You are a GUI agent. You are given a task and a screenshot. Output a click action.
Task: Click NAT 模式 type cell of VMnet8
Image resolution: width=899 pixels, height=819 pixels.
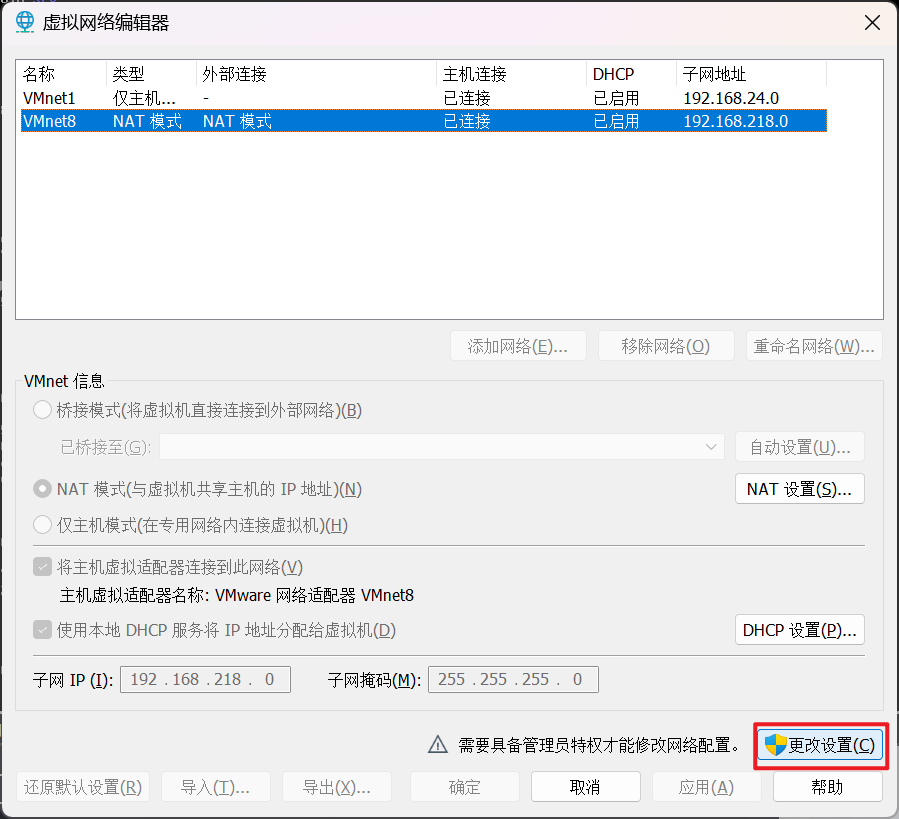[147, 121]
